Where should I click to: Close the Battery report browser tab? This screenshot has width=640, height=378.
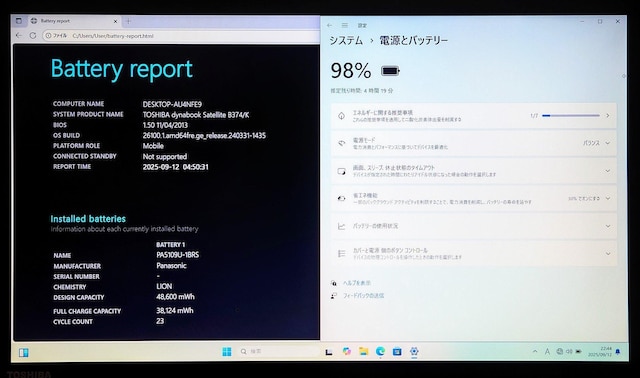pos(116,21)
